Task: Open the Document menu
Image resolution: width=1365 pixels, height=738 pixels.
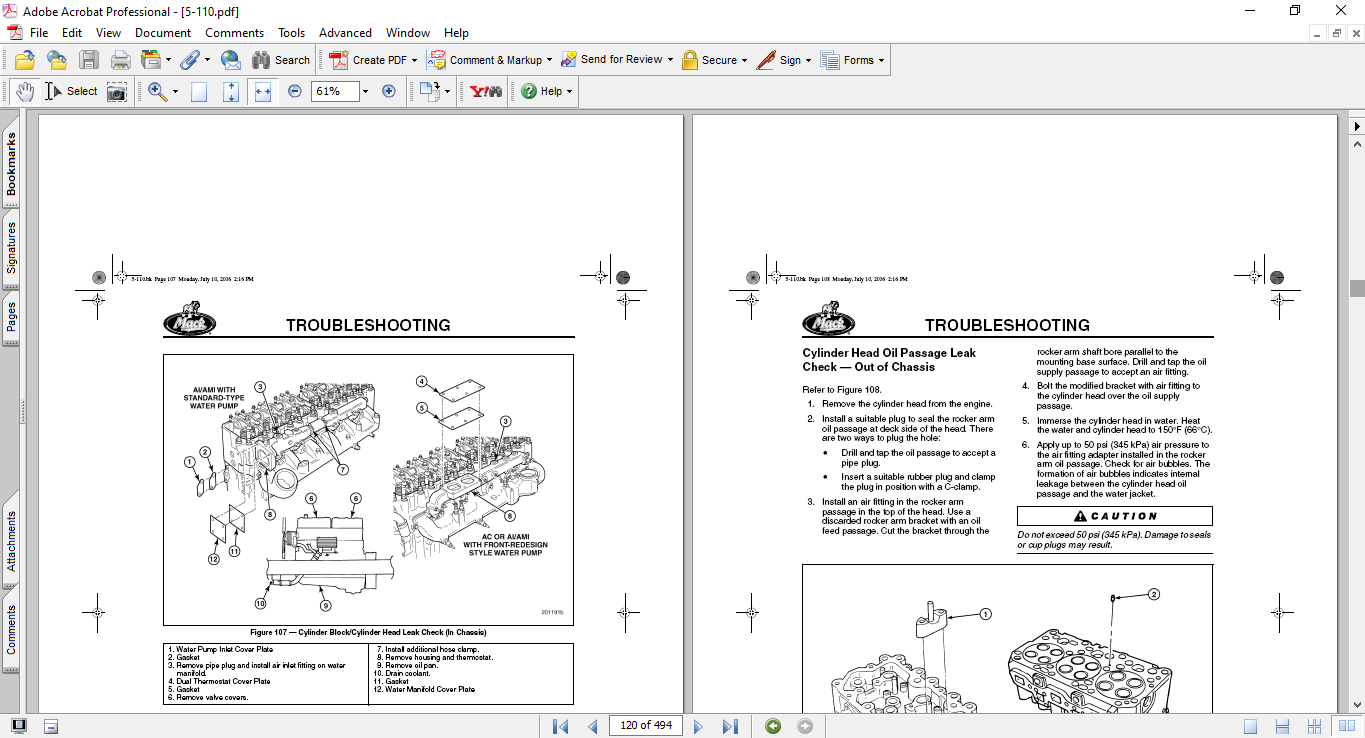Action: (163, 33)
